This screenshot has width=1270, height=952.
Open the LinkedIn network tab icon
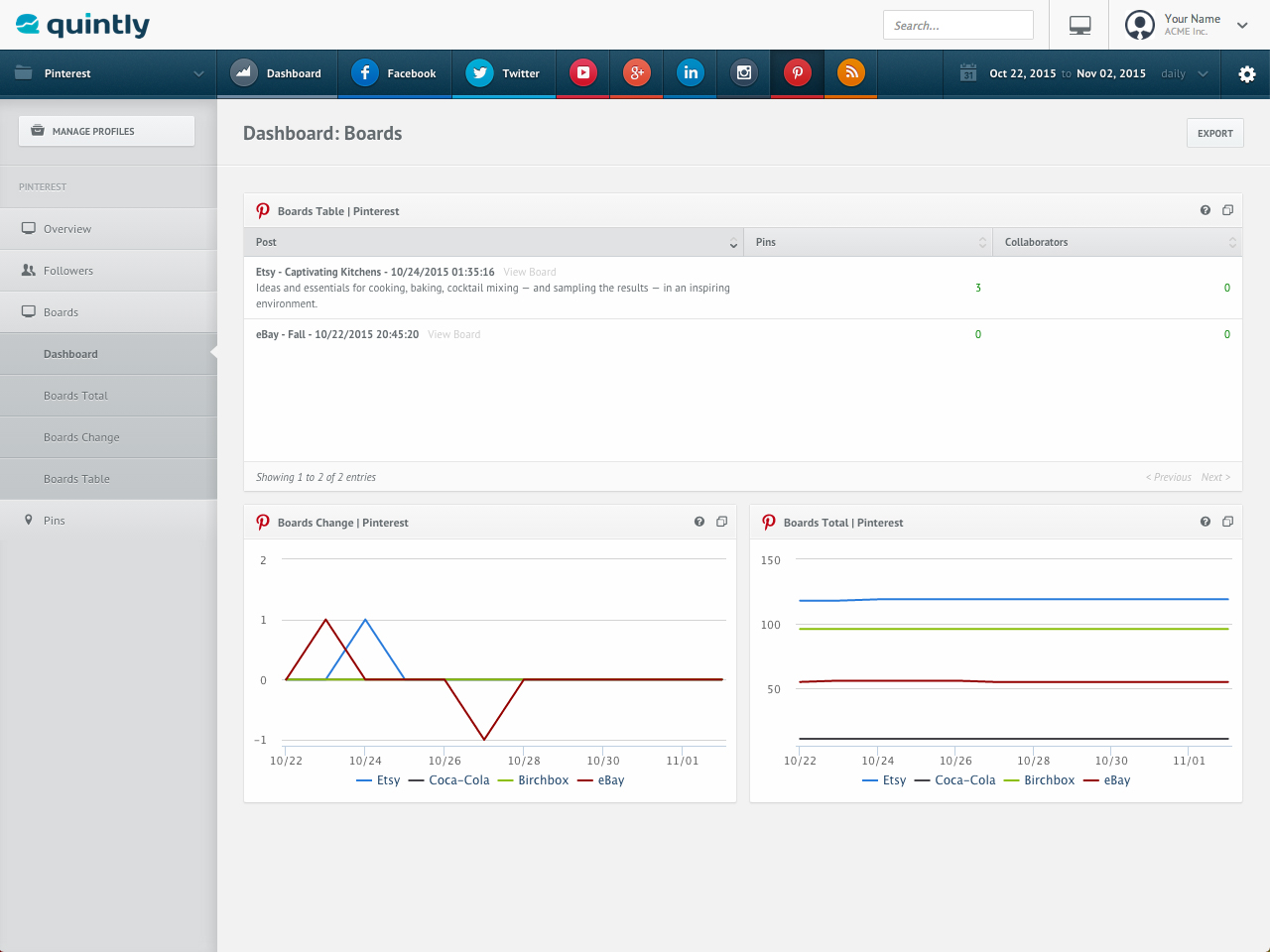click(x=691, y=72)
